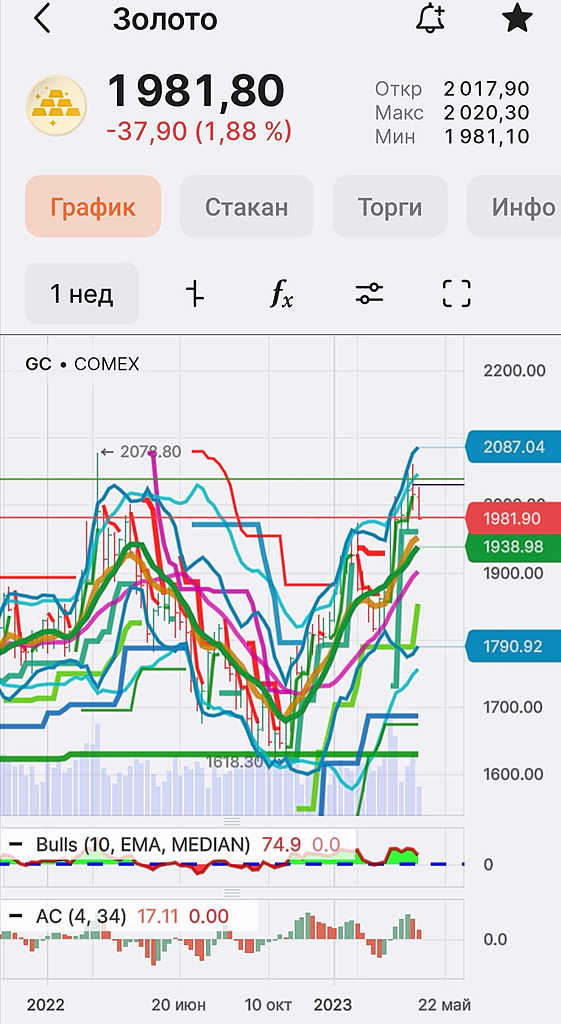Open chart settings sliders icon

pos(370,294)
